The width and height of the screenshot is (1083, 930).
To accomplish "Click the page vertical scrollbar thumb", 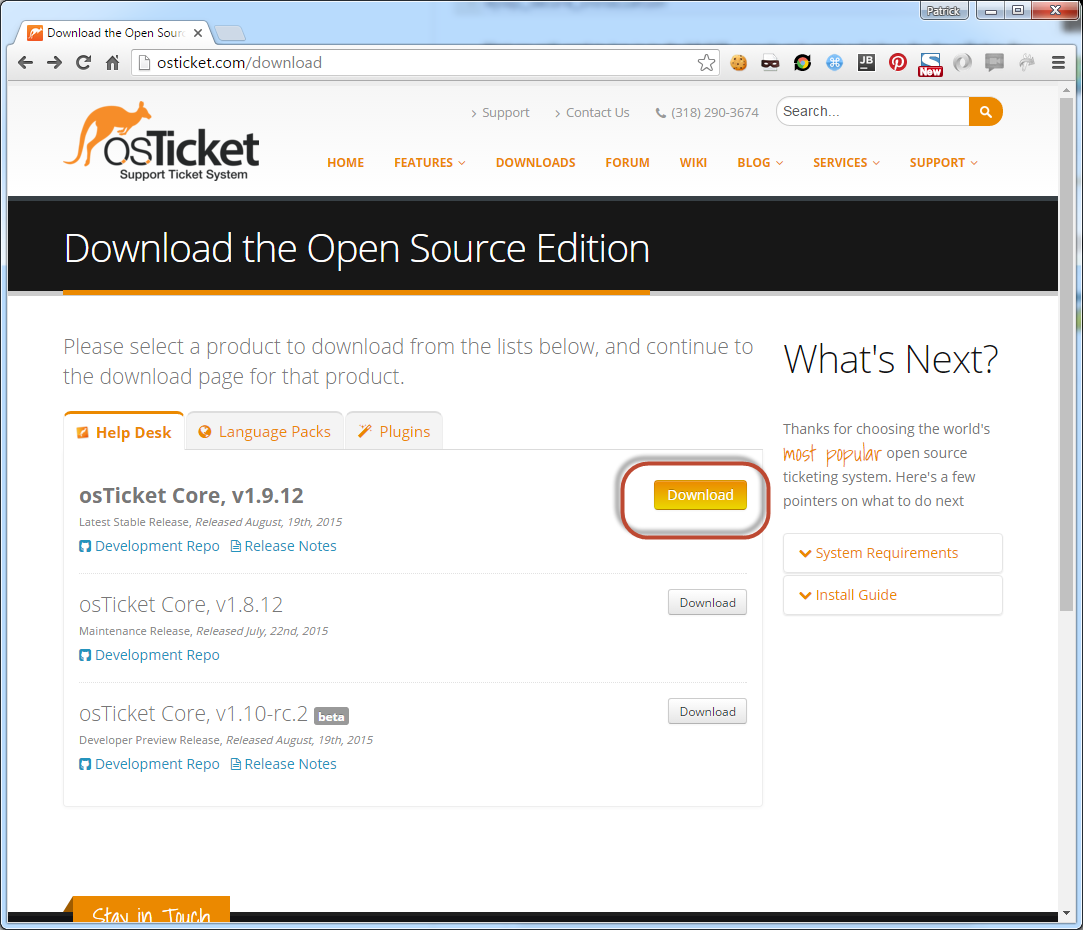I will point(1066,354).
